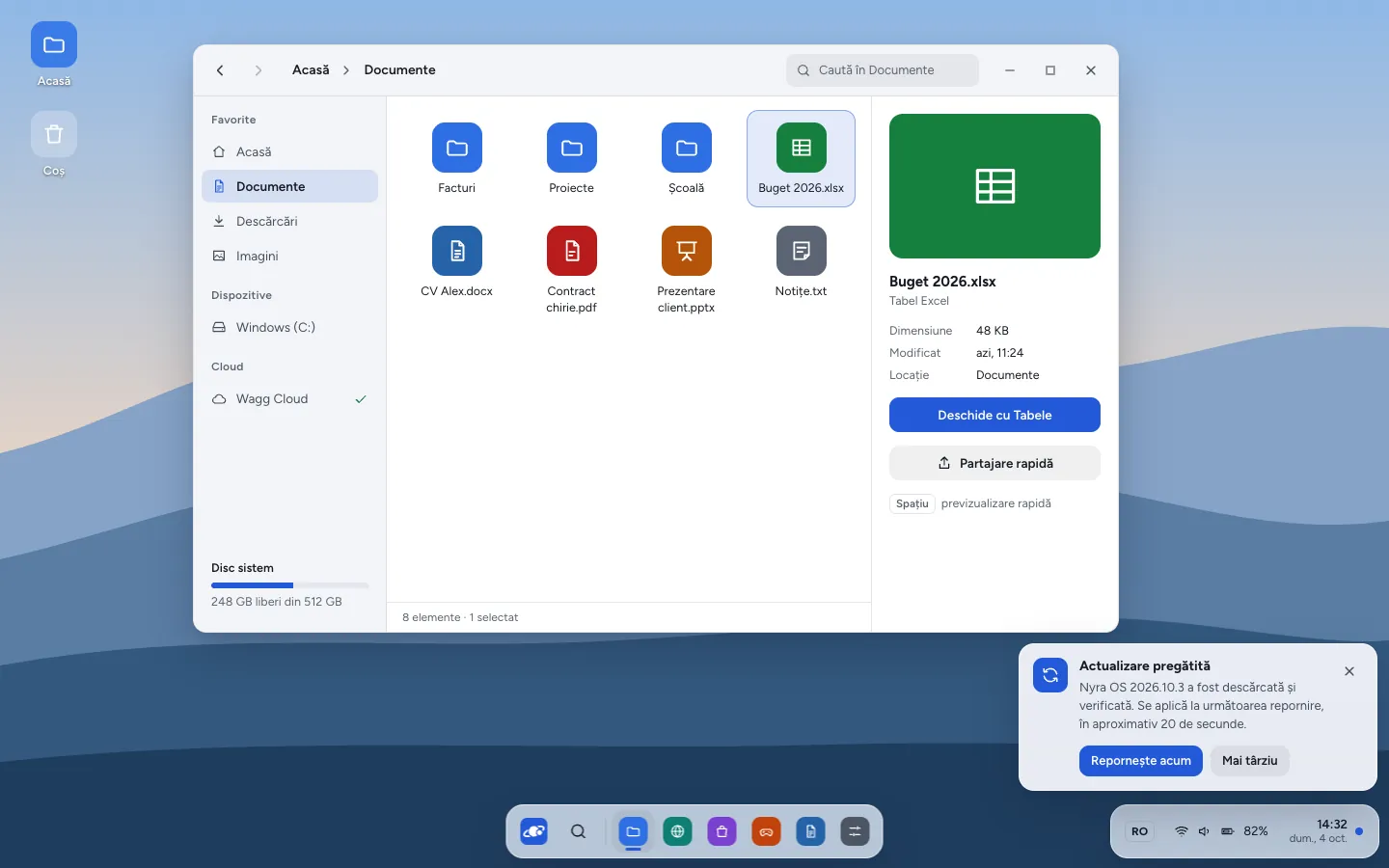Click the volume speaker icon in tray
The image size is (1389, 868).
1205,831
